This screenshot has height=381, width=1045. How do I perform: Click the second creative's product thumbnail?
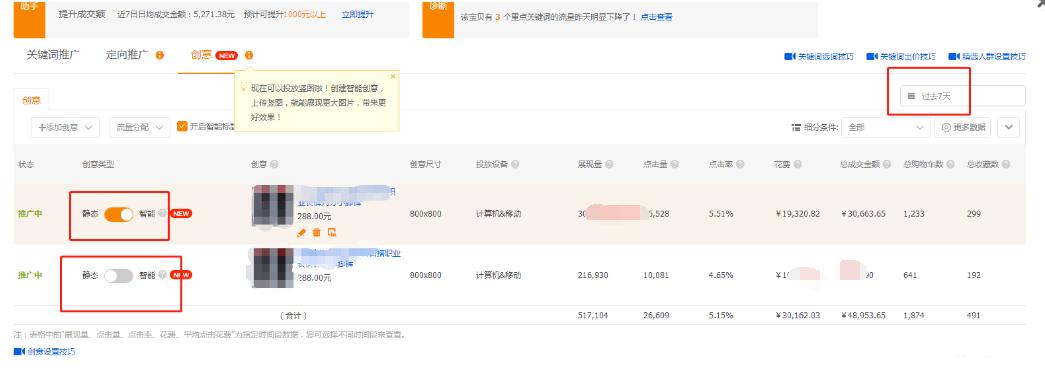tap(273, 268)
